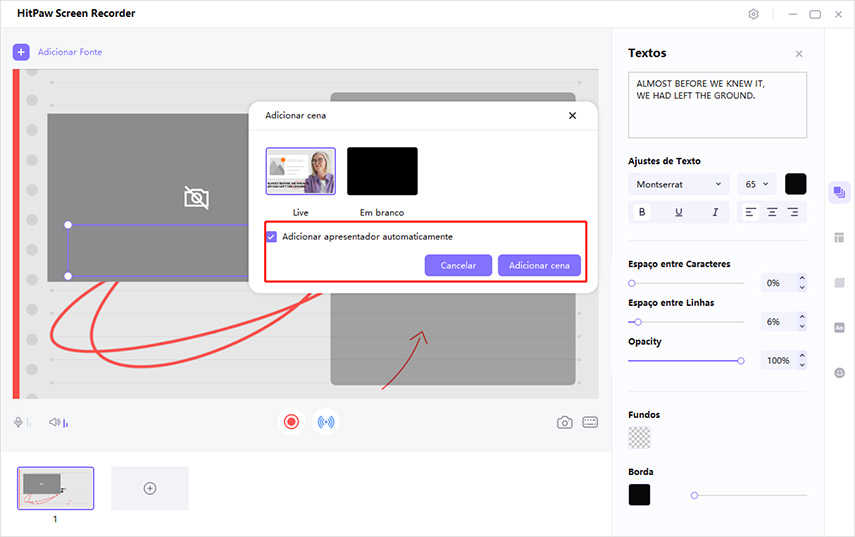Image resolution: width=855 pixels, height=537 pixels.
Task: Click the text content box in Textos
Action: (717, 105)
